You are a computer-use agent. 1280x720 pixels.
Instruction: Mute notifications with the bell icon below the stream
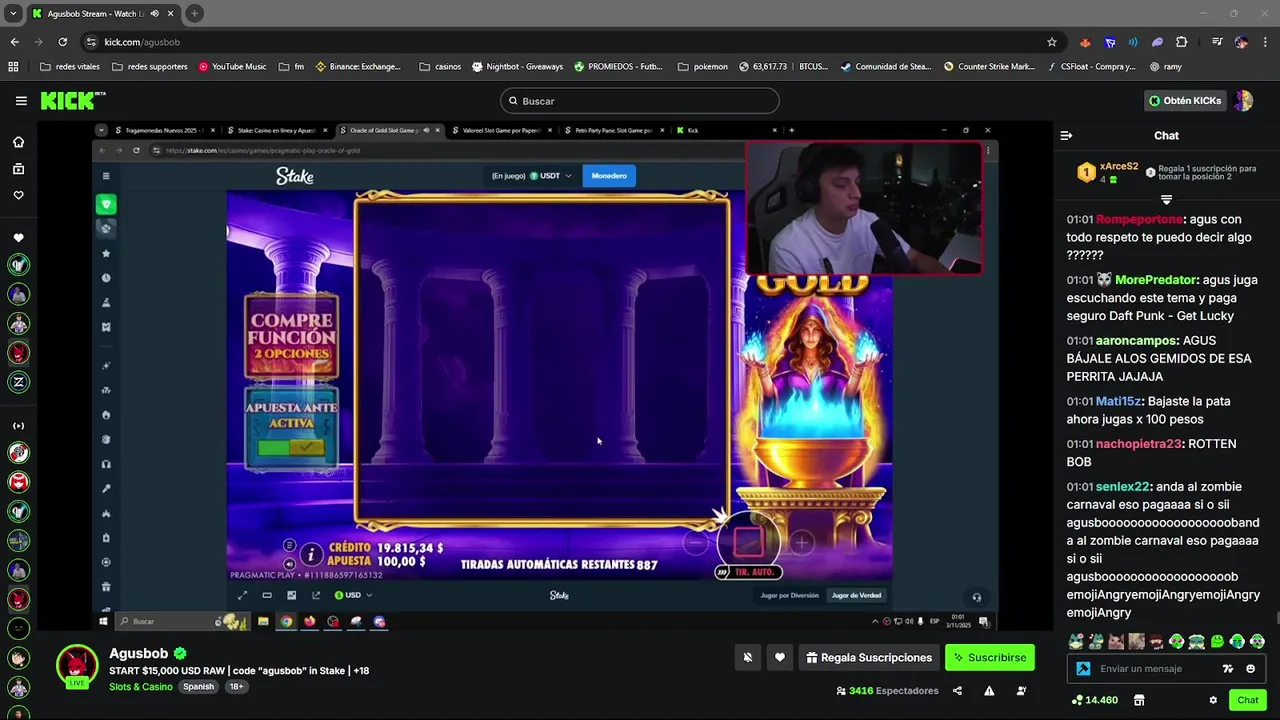[747, 657]
